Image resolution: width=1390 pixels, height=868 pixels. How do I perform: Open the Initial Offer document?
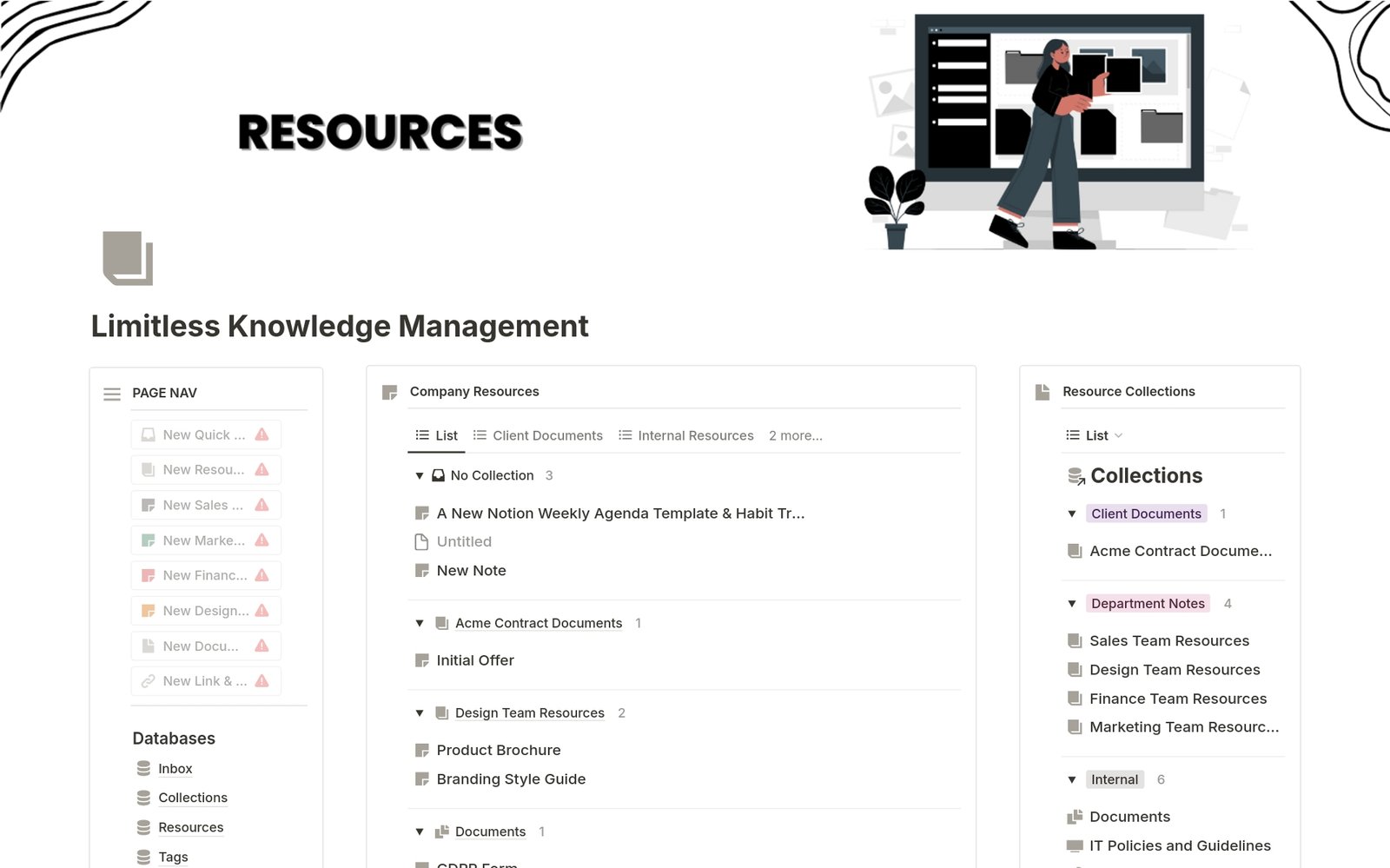pyautogui.click(x=475, y=660)
